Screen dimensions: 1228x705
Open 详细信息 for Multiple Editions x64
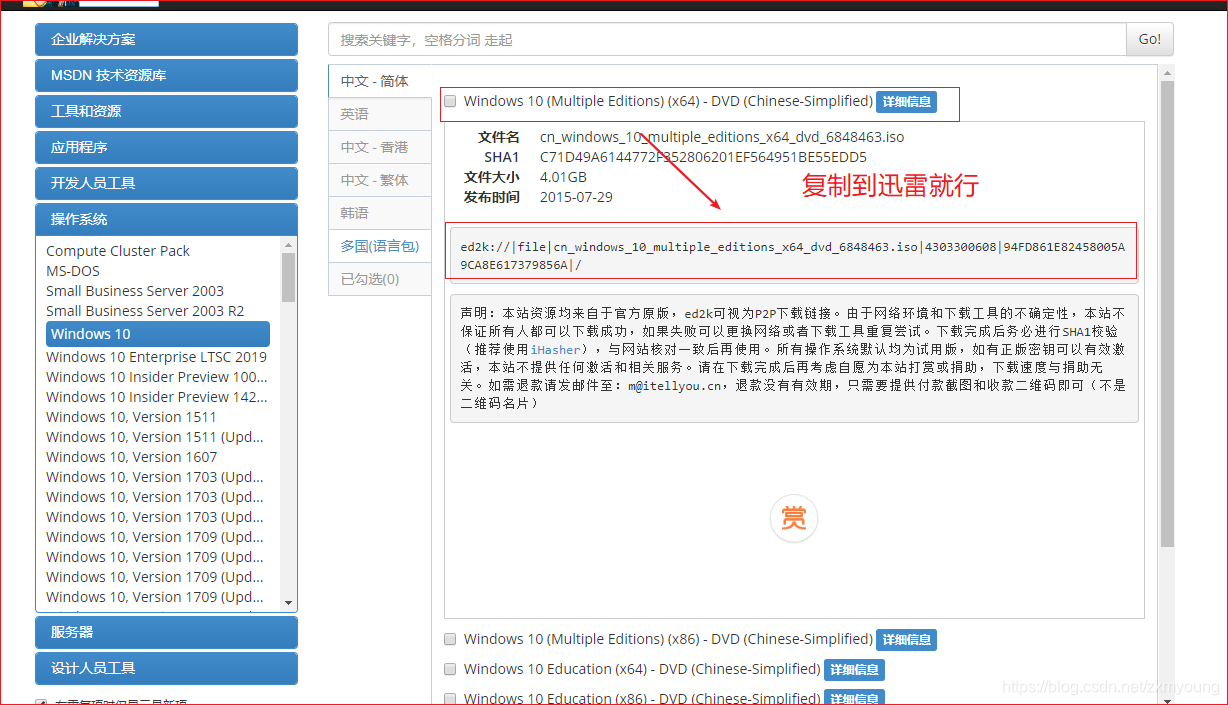pyautogui.click(x=906, y=102)
